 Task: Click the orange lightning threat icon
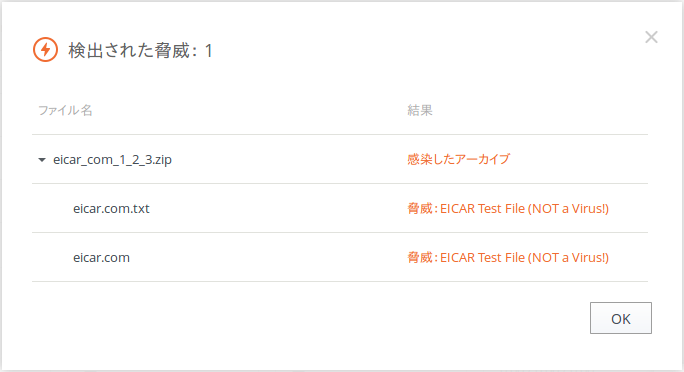point(45,50)
